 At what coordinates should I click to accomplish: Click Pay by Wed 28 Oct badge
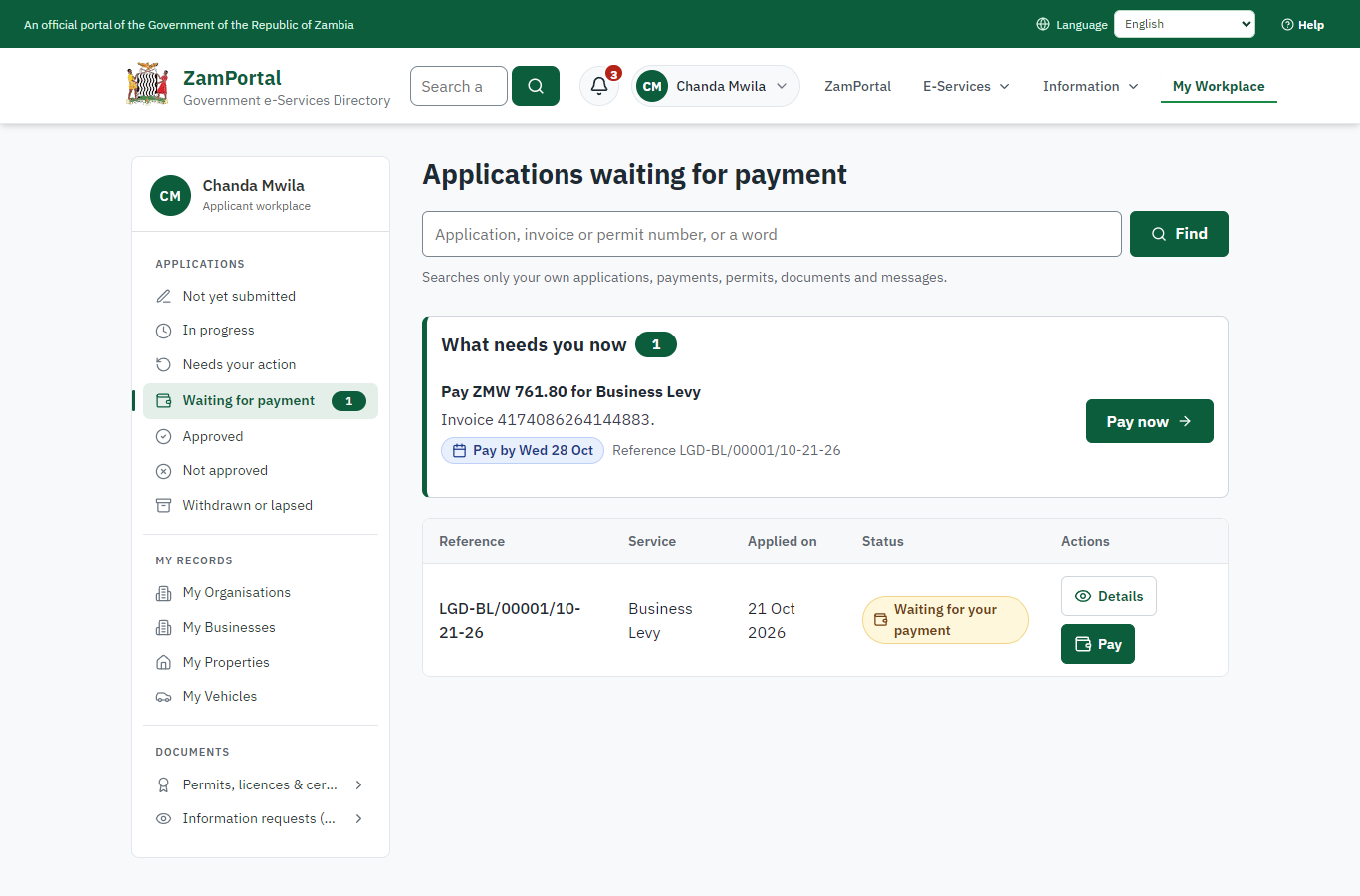[523, 451]
